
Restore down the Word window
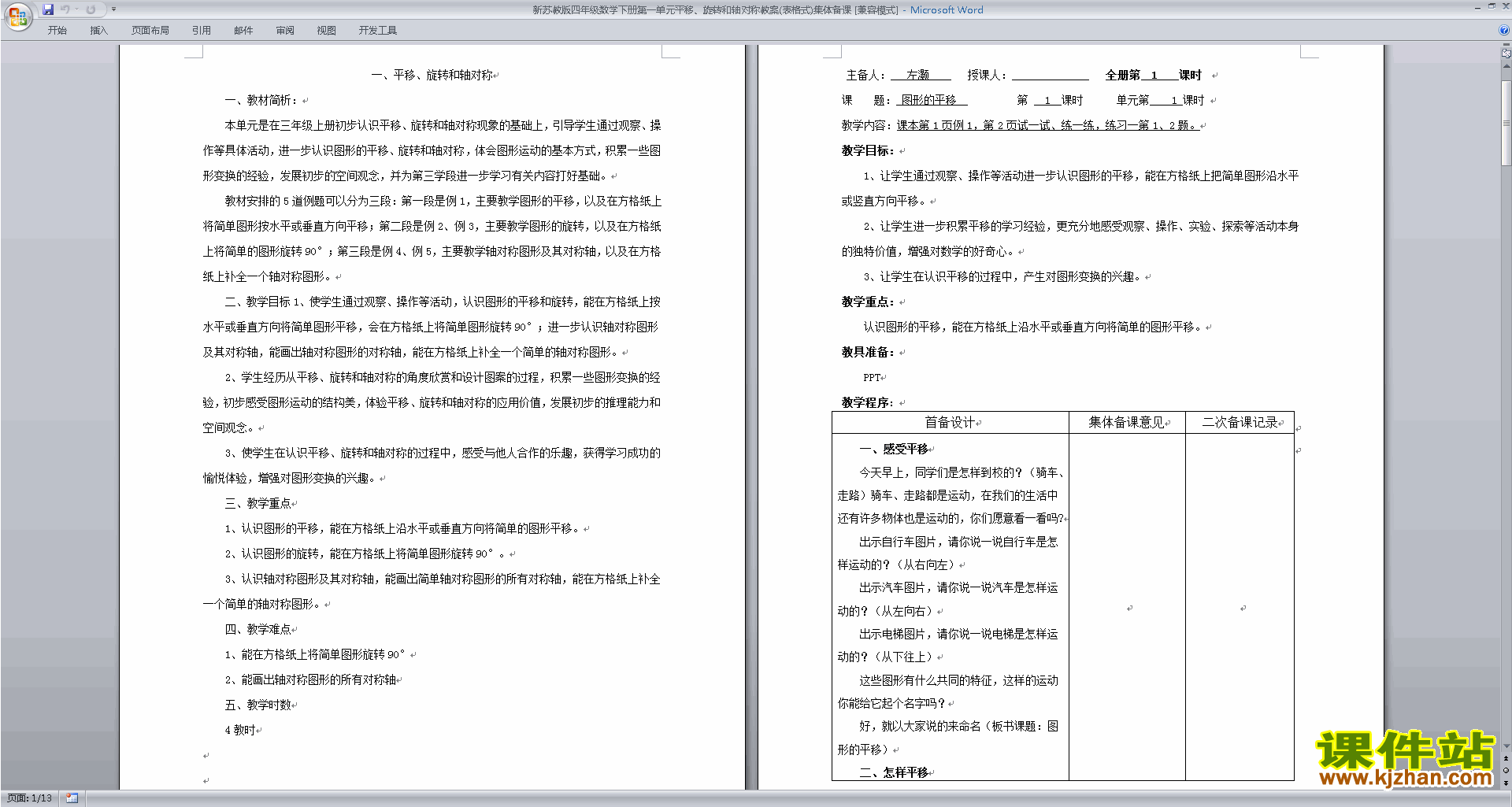[x=1492, y=7]
